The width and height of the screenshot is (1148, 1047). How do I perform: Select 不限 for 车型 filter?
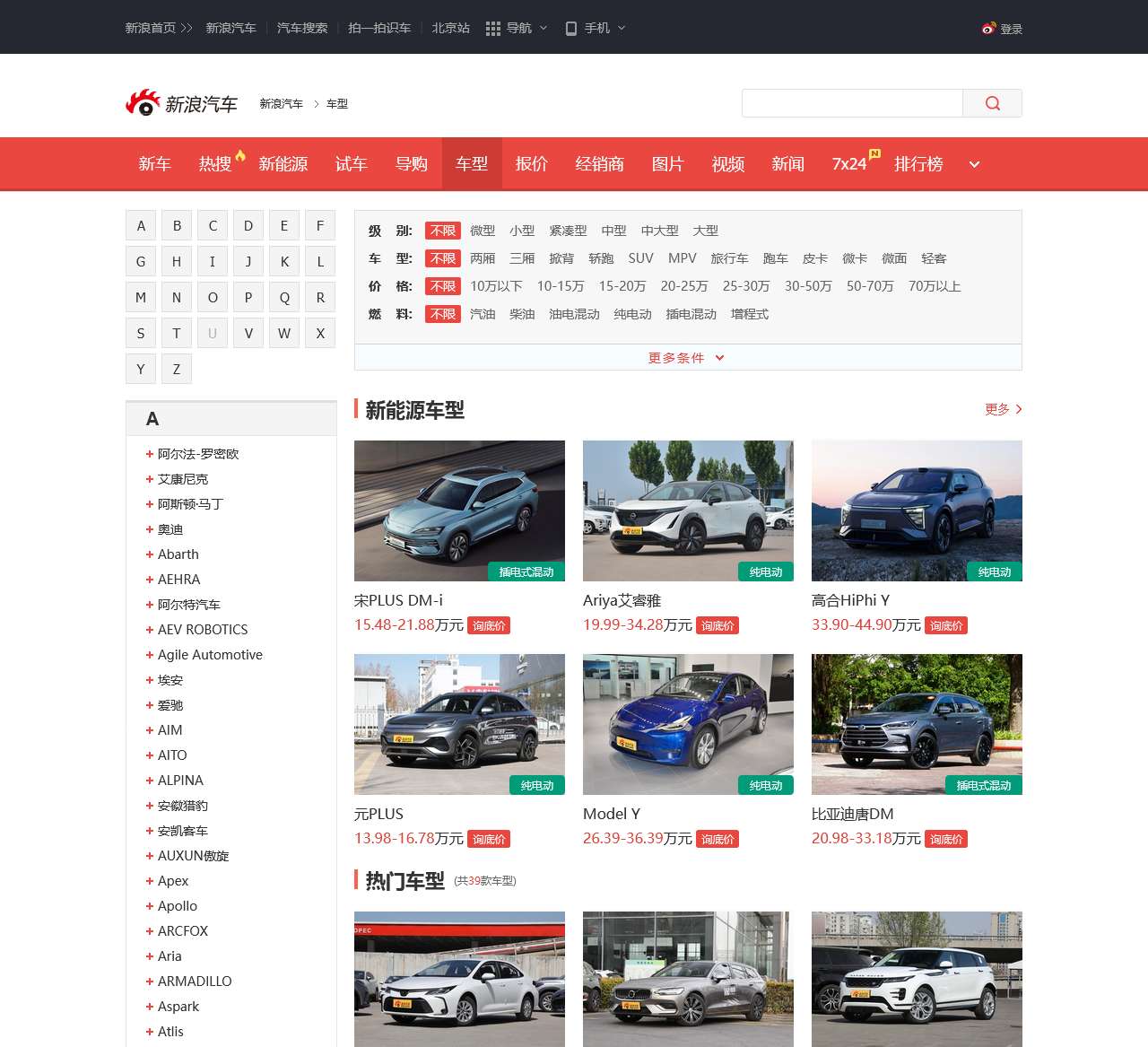point(443,258)
